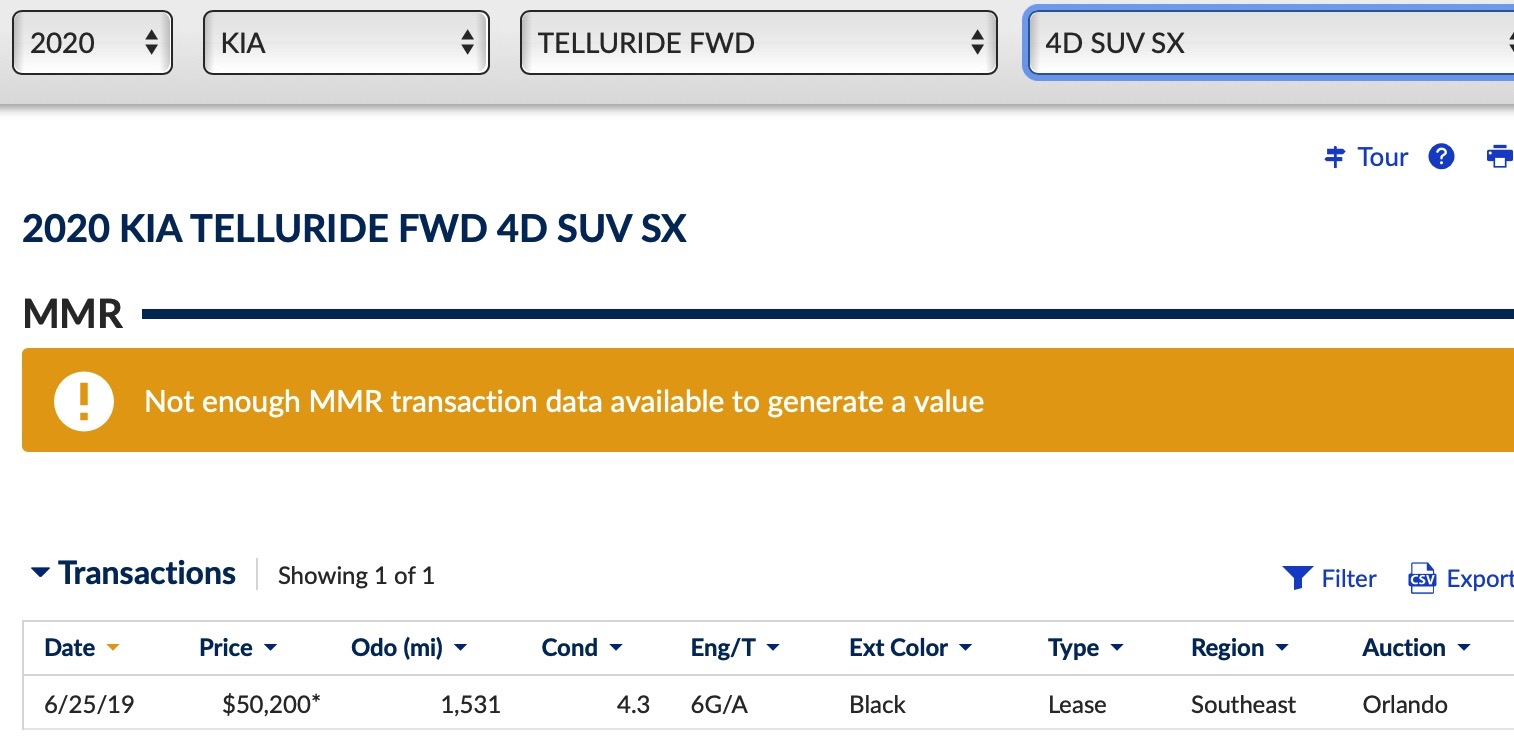Open the 4D SUV SX trim dropdown
This screenshot has height=746, width=1514.
pos(1270,43)
